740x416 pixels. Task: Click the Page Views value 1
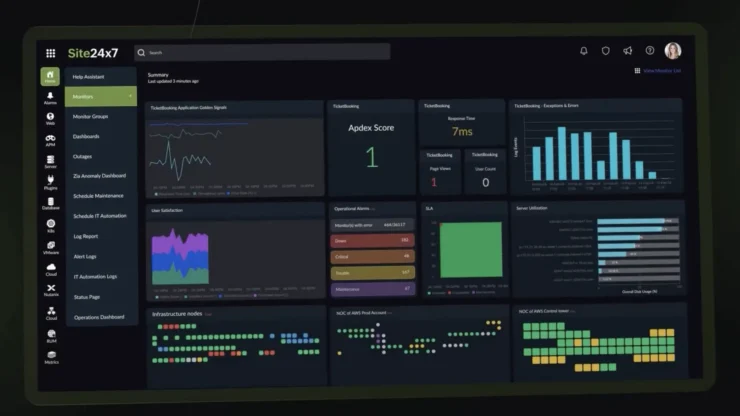[x=434, y=182]
